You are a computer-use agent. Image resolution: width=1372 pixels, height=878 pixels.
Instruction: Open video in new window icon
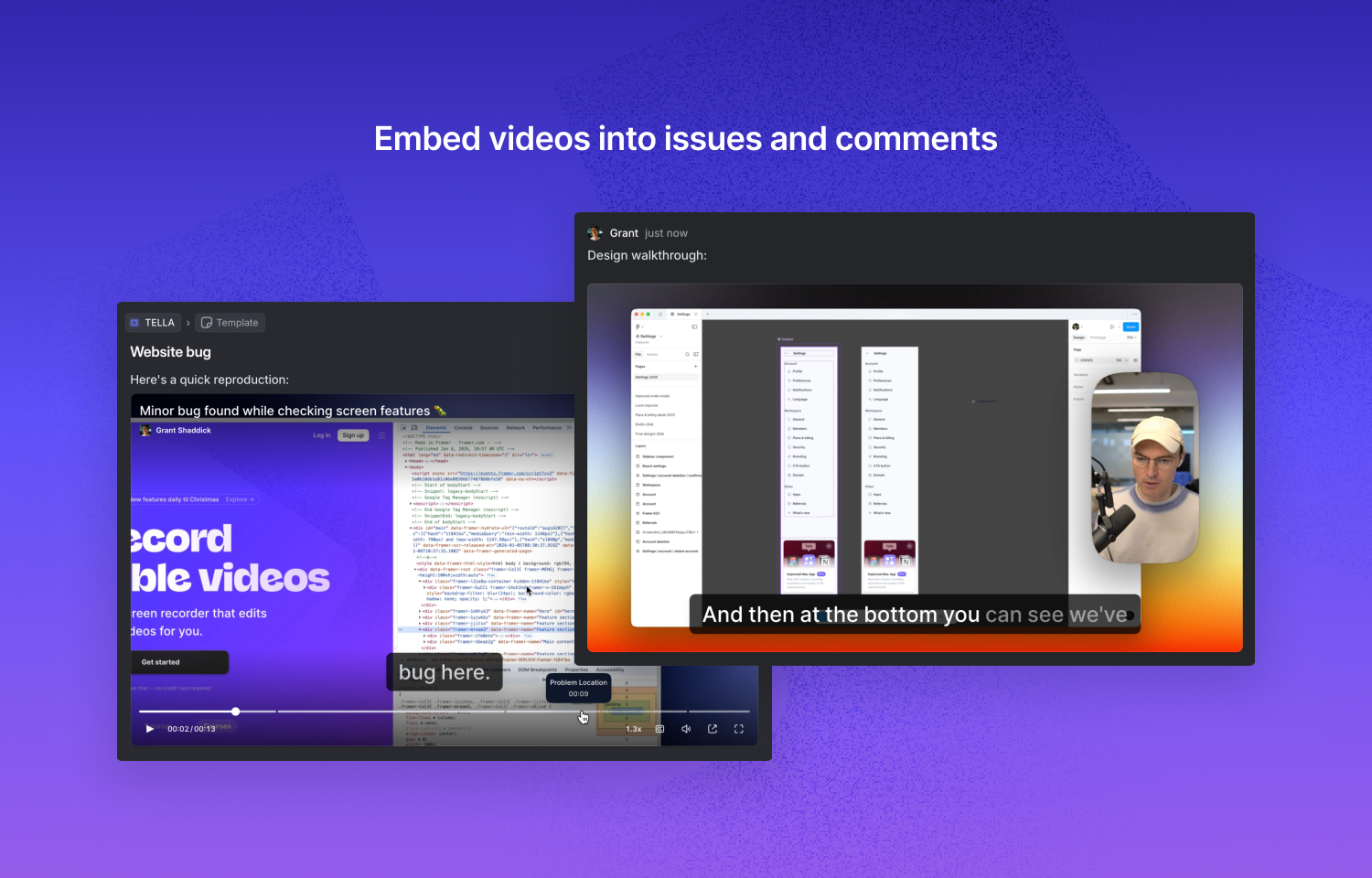point(713,729)
